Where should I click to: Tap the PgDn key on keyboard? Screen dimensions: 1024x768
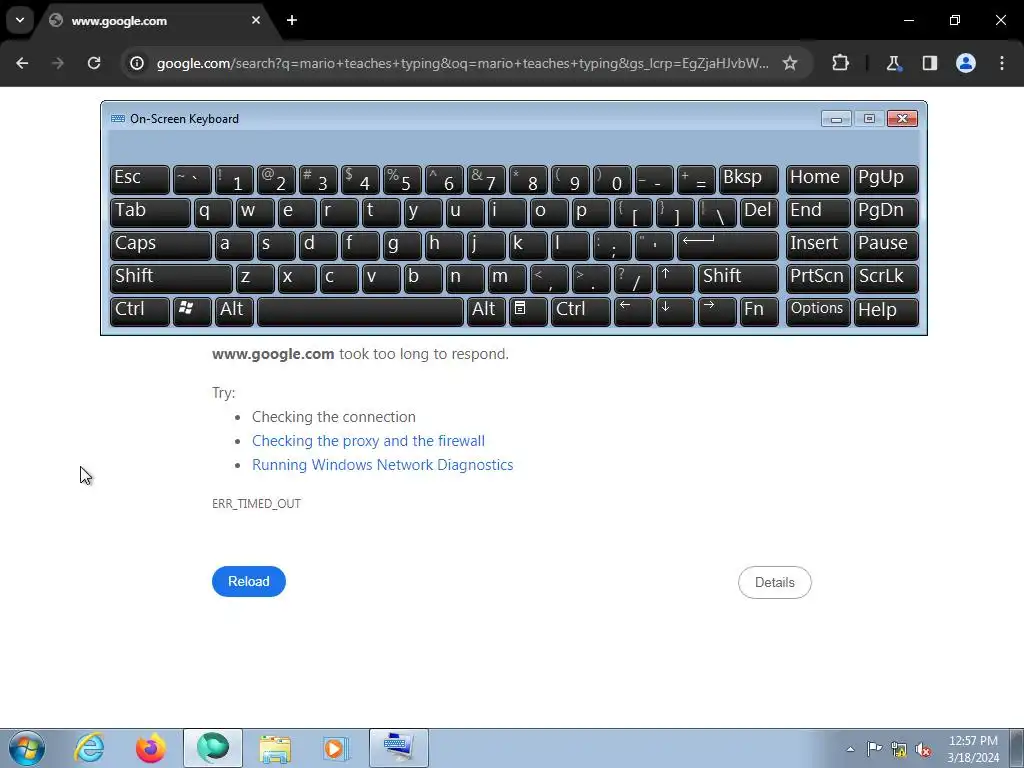click(886, 212)
